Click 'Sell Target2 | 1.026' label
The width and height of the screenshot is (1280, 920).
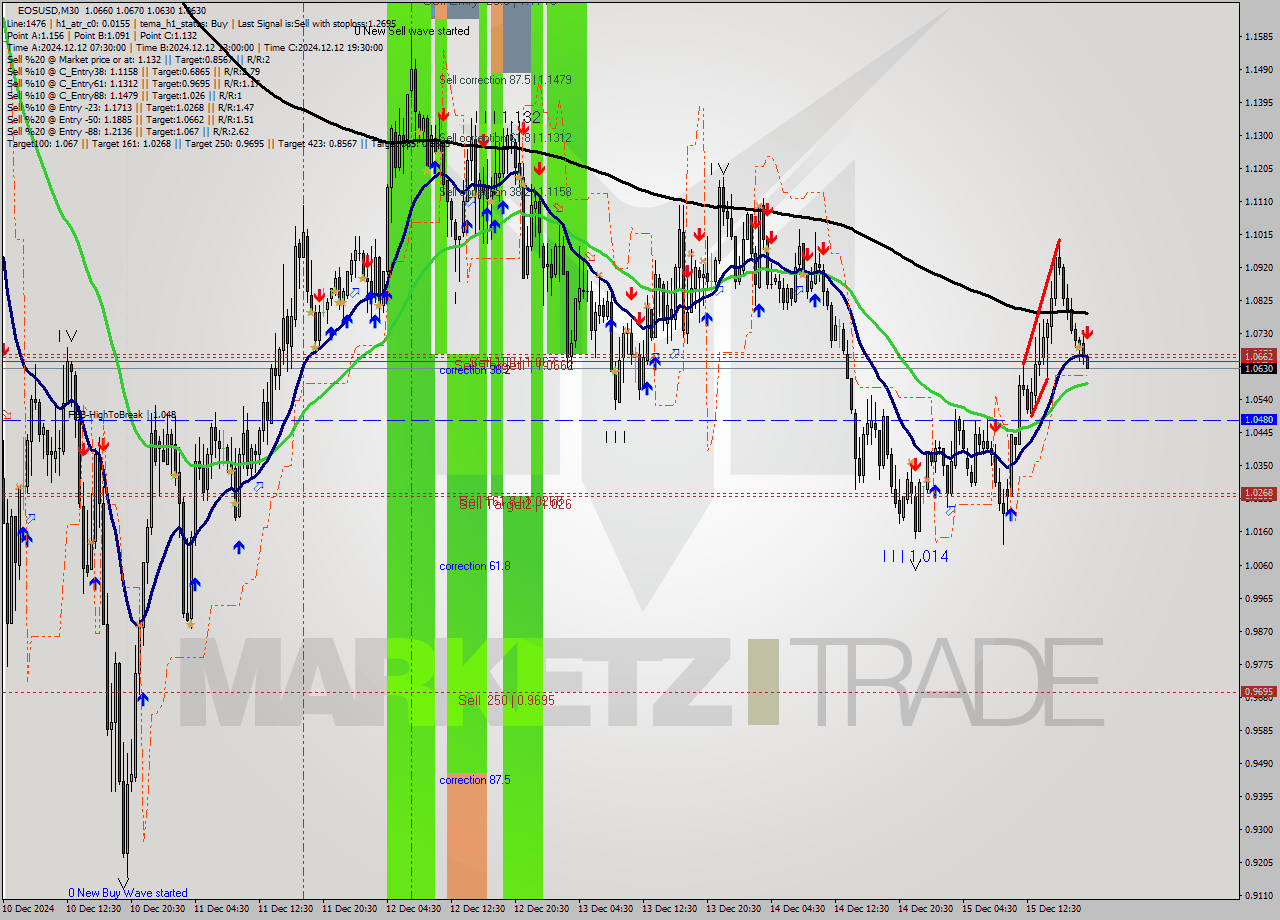(x=515, y=504)
